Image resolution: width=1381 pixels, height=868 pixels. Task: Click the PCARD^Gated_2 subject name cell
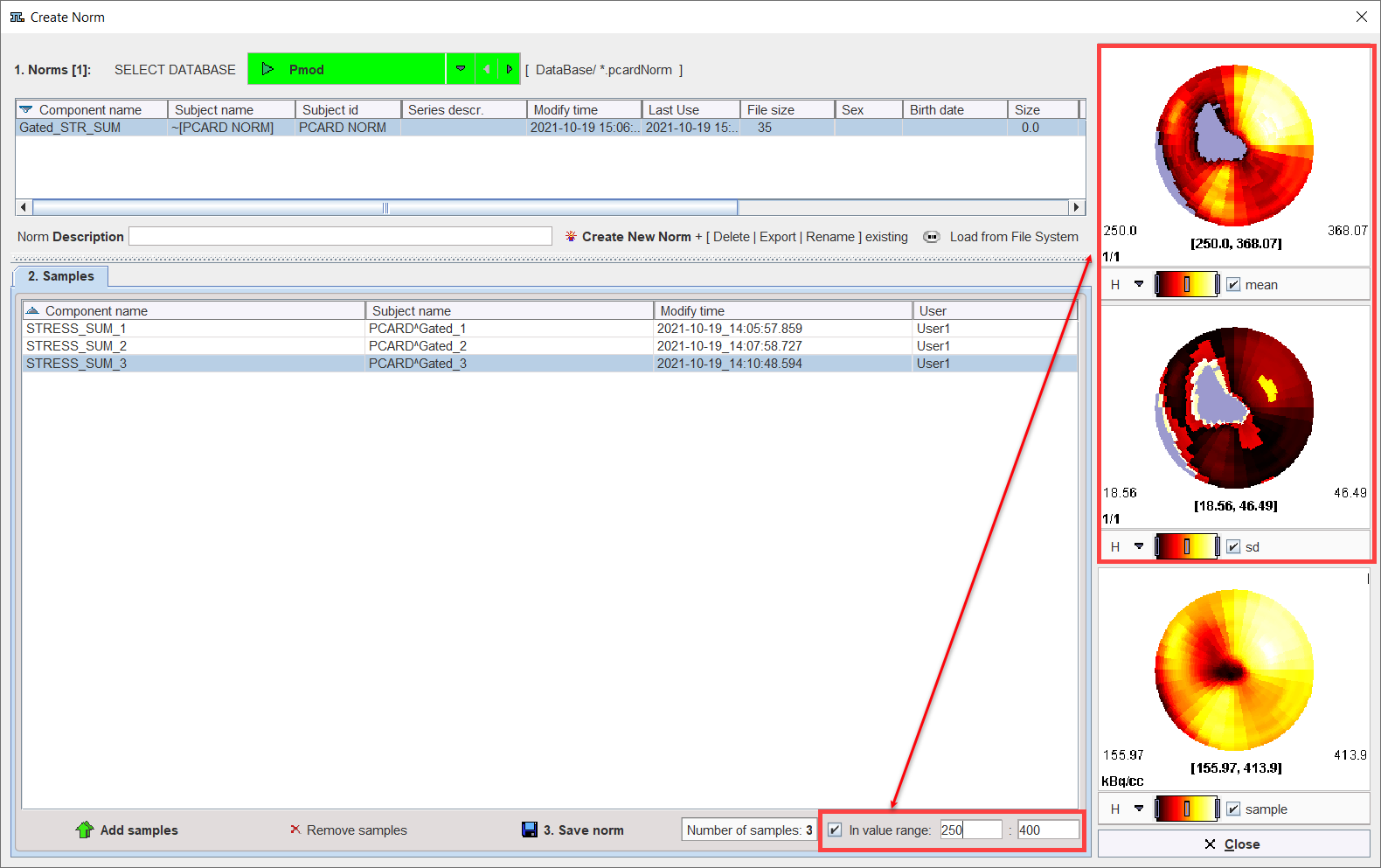(x=509, y=346)
